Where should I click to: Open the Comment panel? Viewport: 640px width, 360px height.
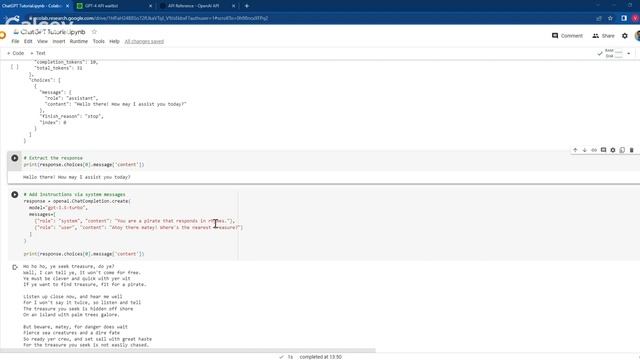pos(567,36)
